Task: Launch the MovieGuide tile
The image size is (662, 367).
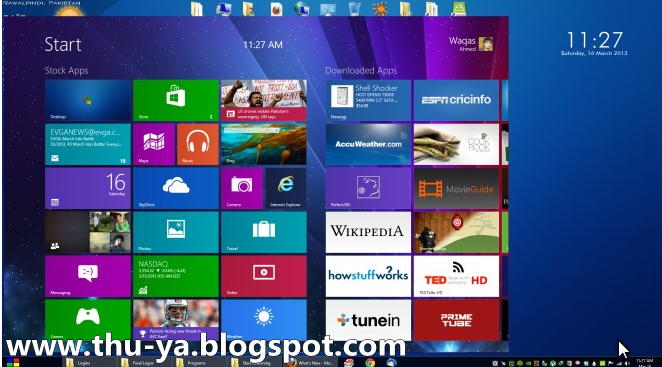Action: tap(456, 188)
